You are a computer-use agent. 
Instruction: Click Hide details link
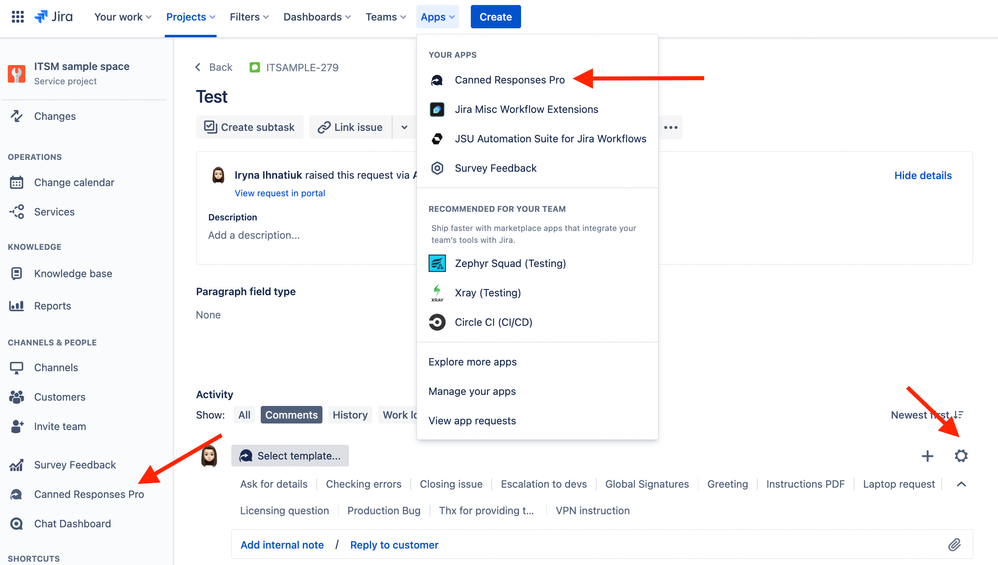[x=923, y=176]
